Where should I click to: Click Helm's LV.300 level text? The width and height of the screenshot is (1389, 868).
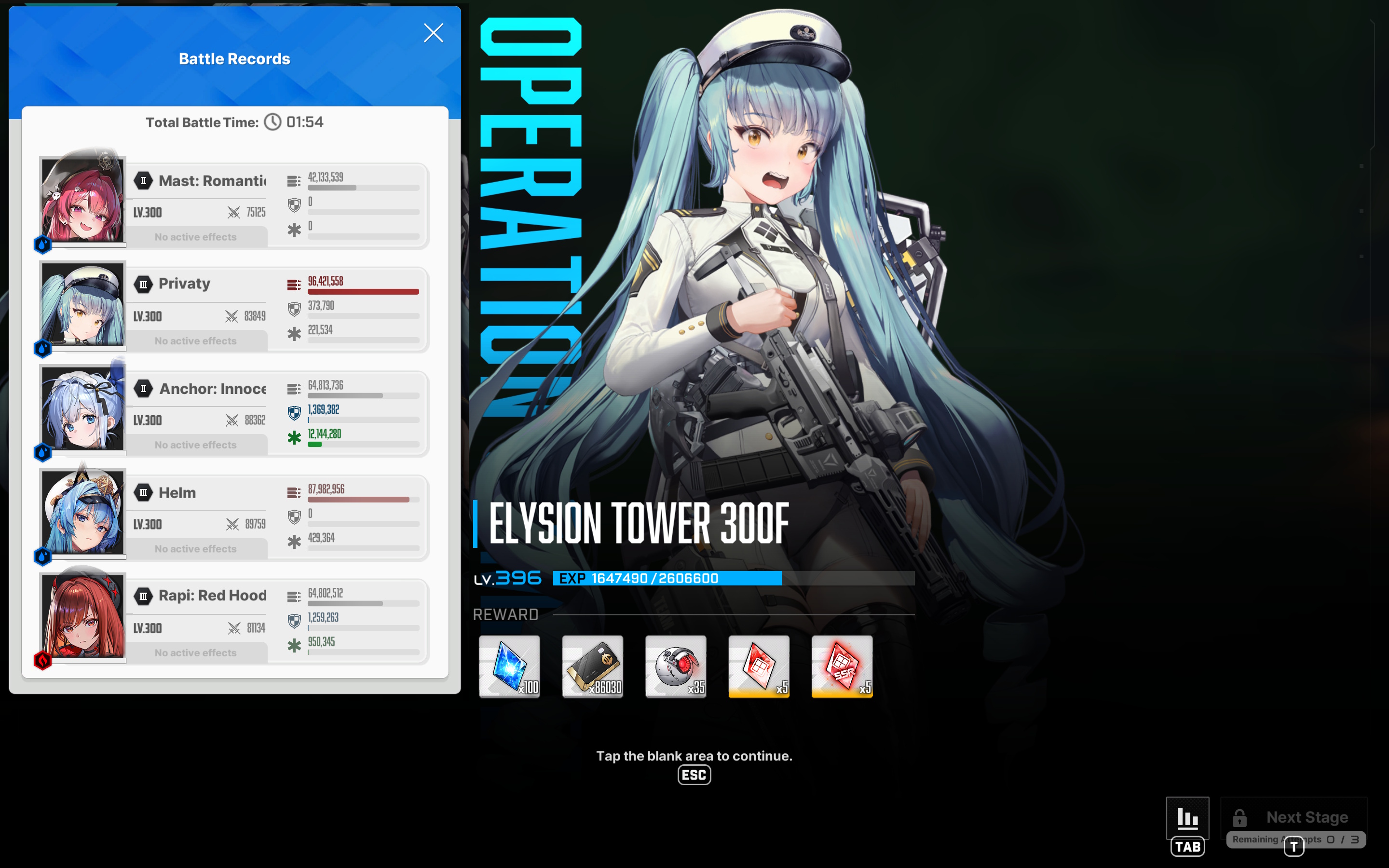pos(148,524)
